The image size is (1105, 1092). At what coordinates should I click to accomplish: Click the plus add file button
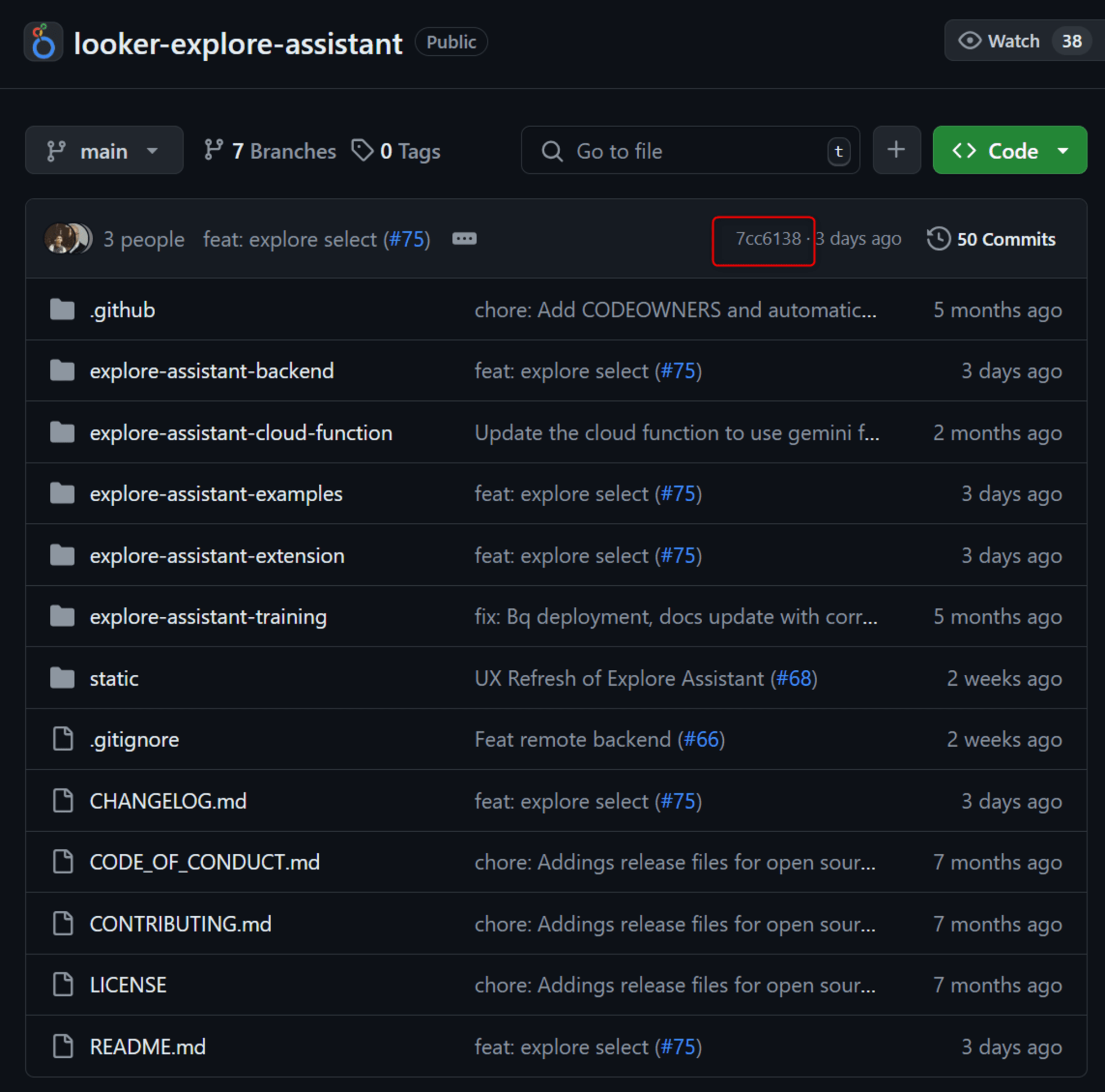pos(896,150)
